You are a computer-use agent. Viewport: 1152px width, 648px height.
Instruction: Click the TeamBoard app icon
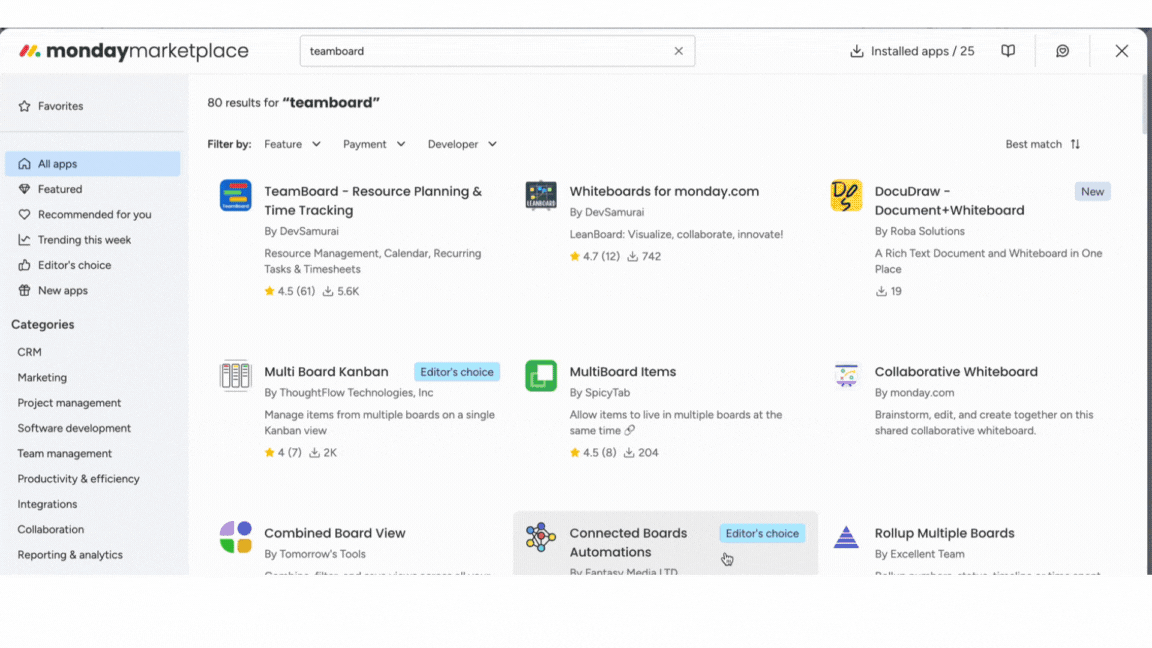point(236,195)
